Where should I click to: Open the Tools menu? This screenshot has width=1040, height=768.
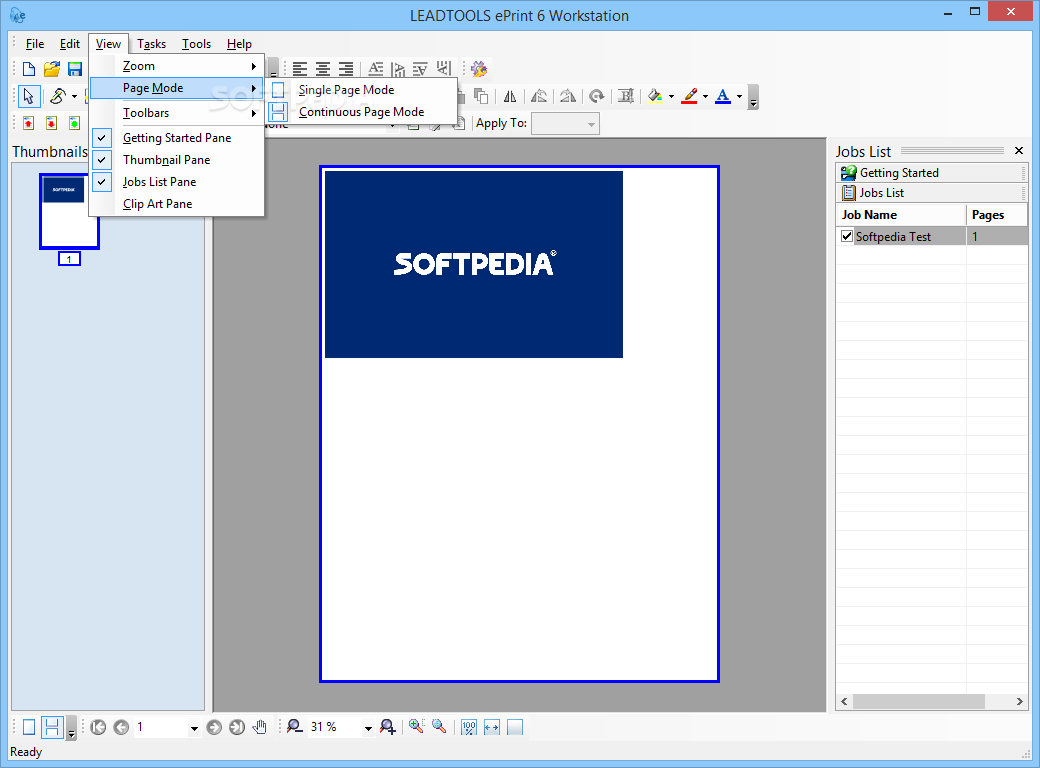(x=196, y=44)
